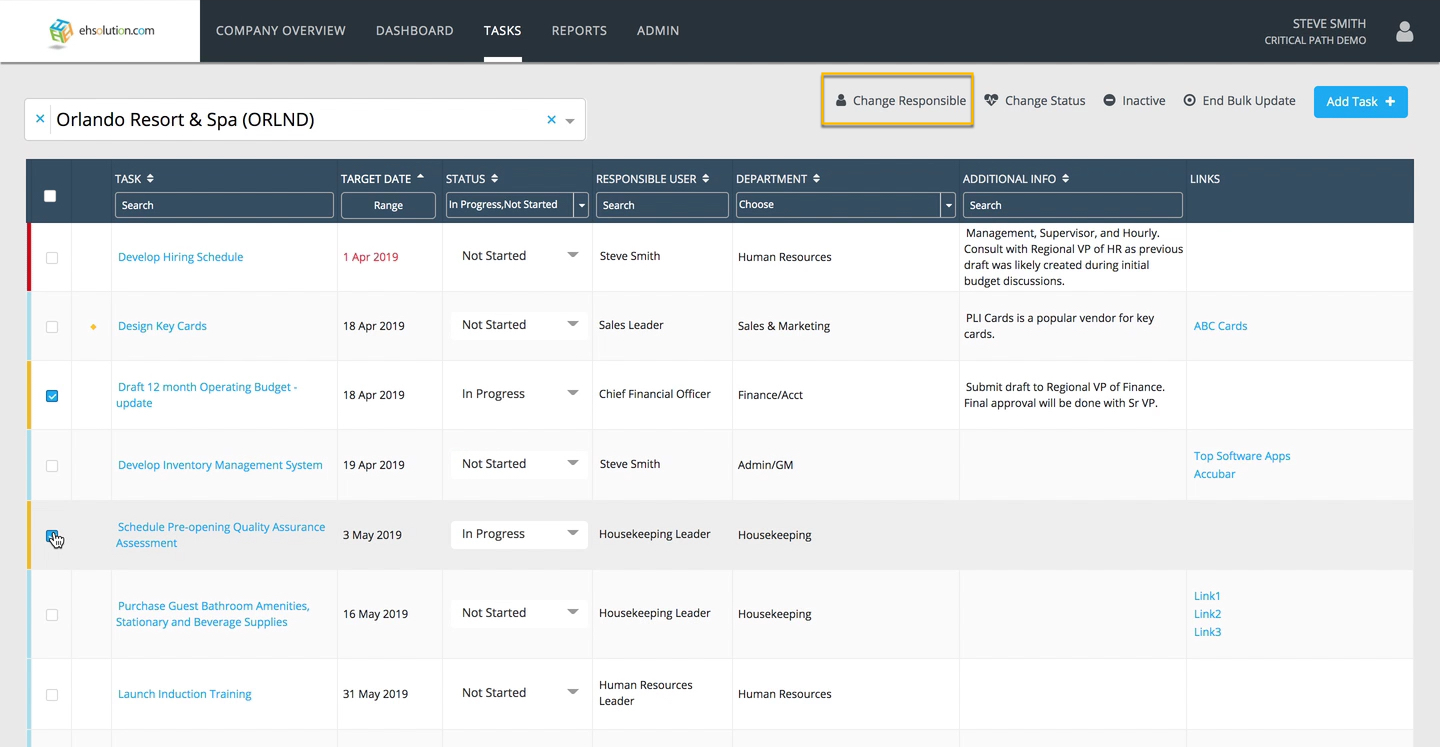Open status dropdown for Purchase Guest Bathroom Amenities
Viewport: 1440px width, 747px height.
(x=518, y=613)
